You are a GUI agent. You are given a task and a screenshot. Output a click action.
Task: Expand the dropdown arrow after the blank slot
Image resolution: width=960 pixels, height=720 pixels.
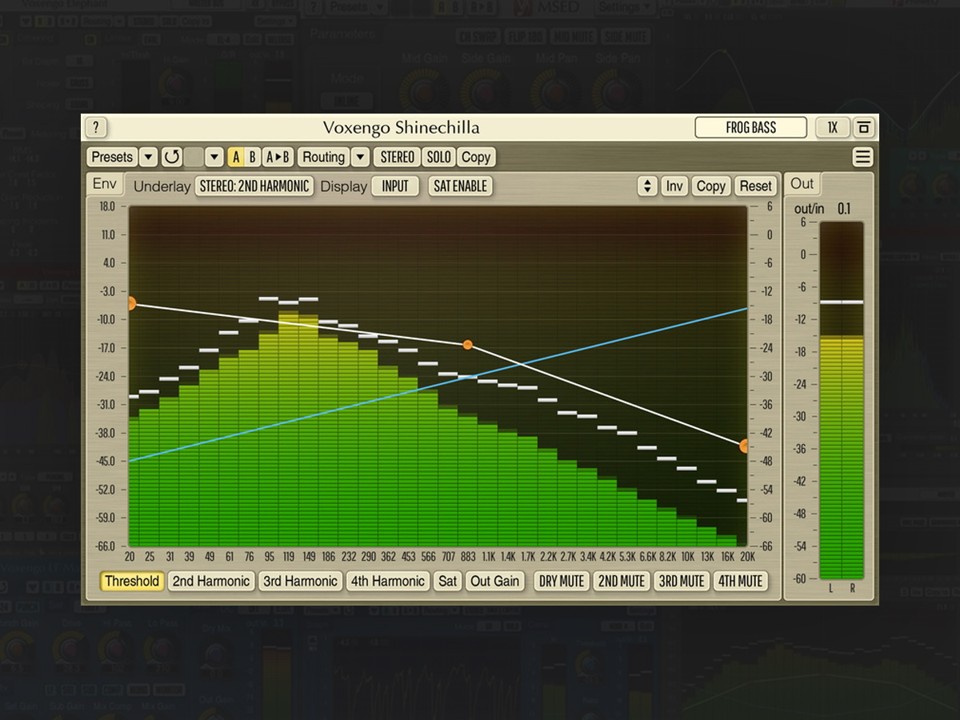[214, 157]
